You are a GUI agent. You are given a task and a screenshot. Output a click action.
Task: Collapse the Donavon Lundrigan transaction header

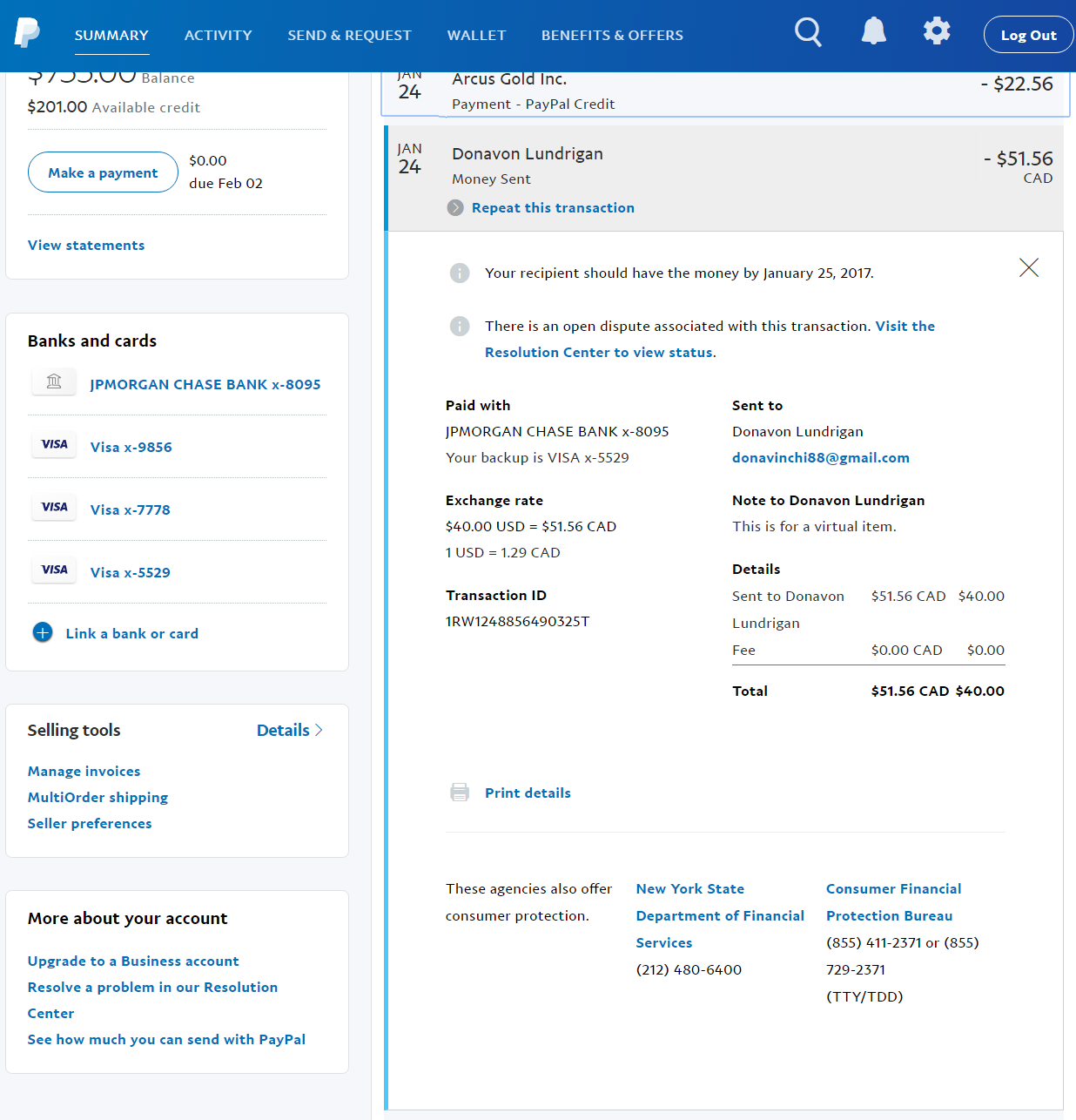[x=725, y=179]
